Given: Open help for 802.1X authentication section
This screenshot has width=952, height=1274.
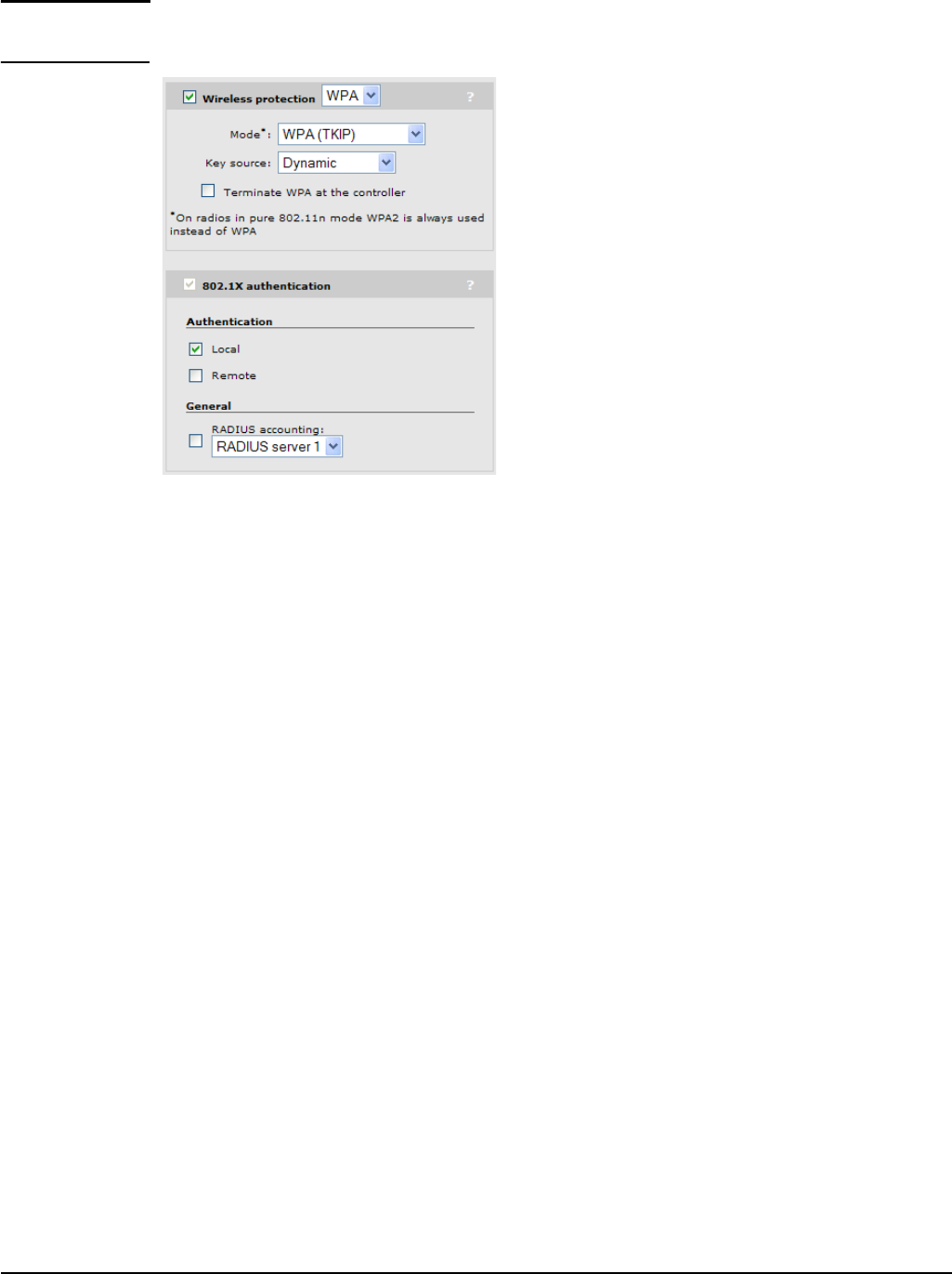Looking at the screenshot, I should click(470, 285).
